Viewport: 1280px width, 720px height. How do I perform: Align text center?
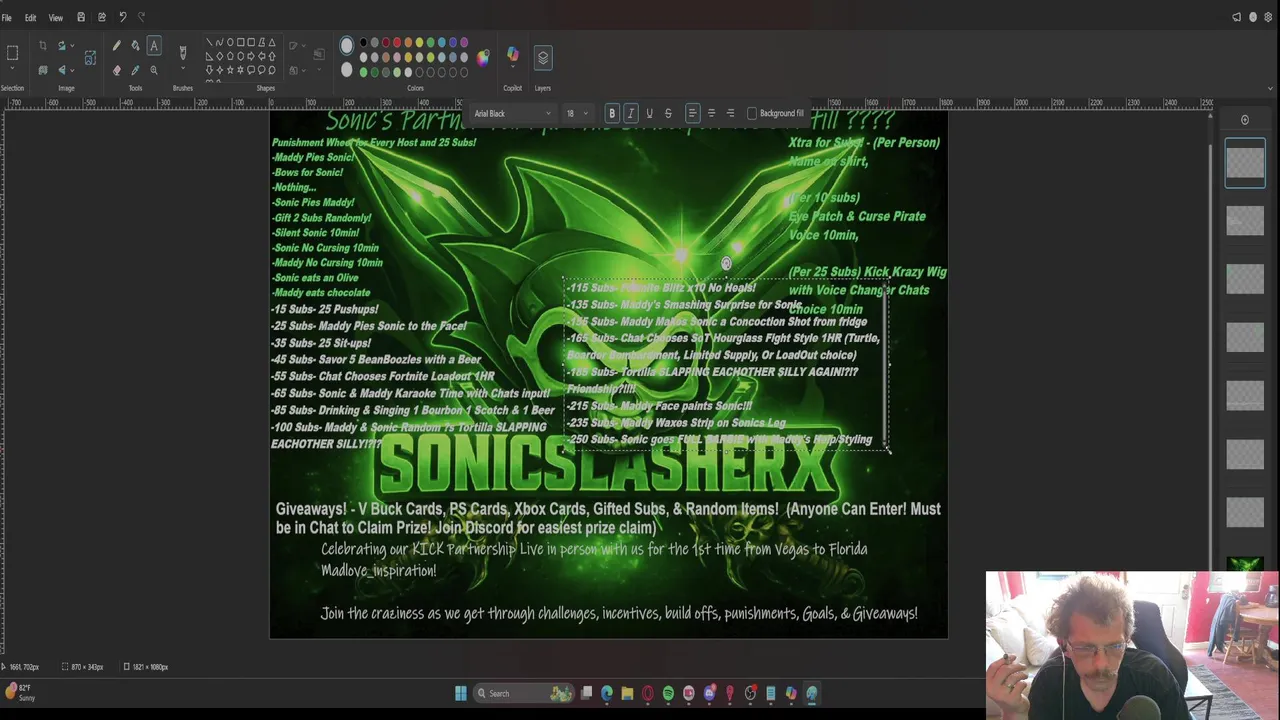[x=711, y=113]
